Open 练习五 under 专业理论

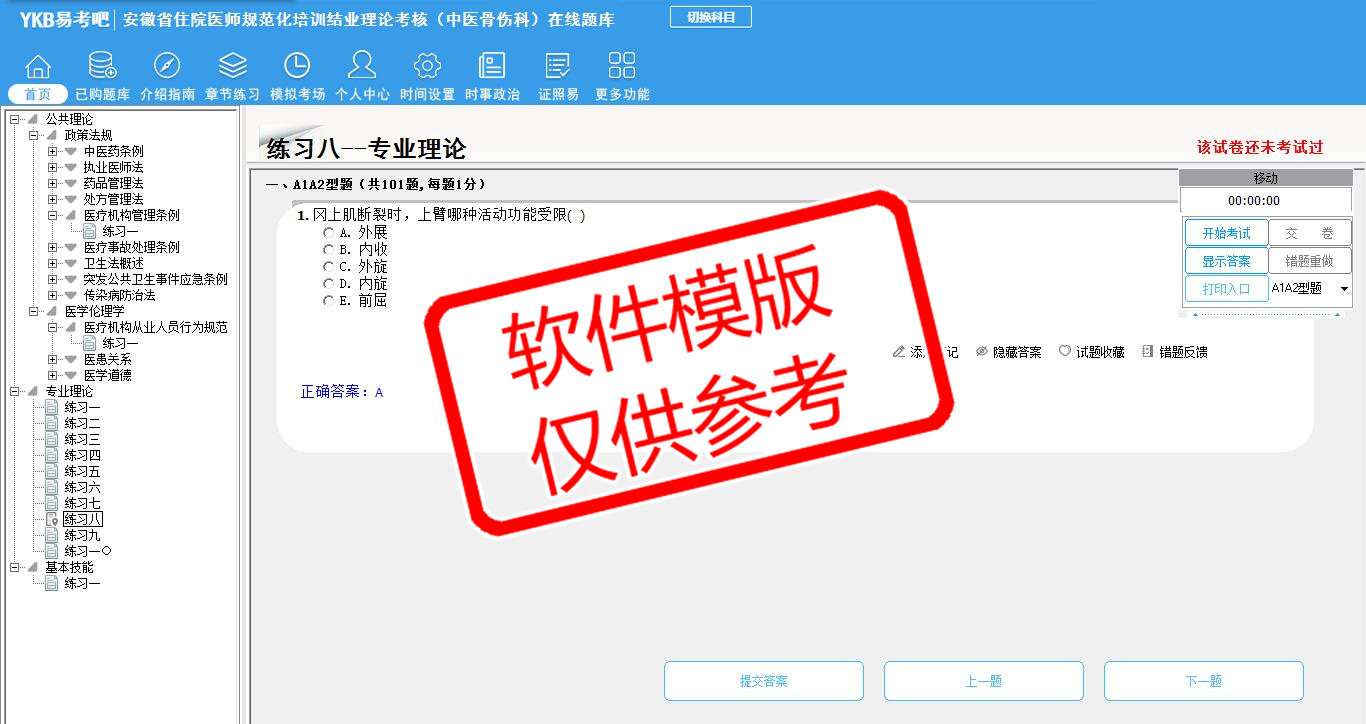tap(82, 472)
